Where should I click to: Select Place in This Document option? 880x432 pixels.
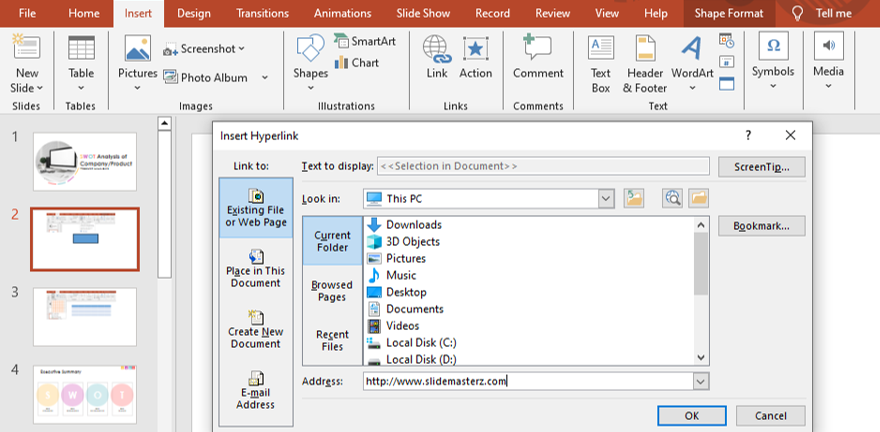255,269
